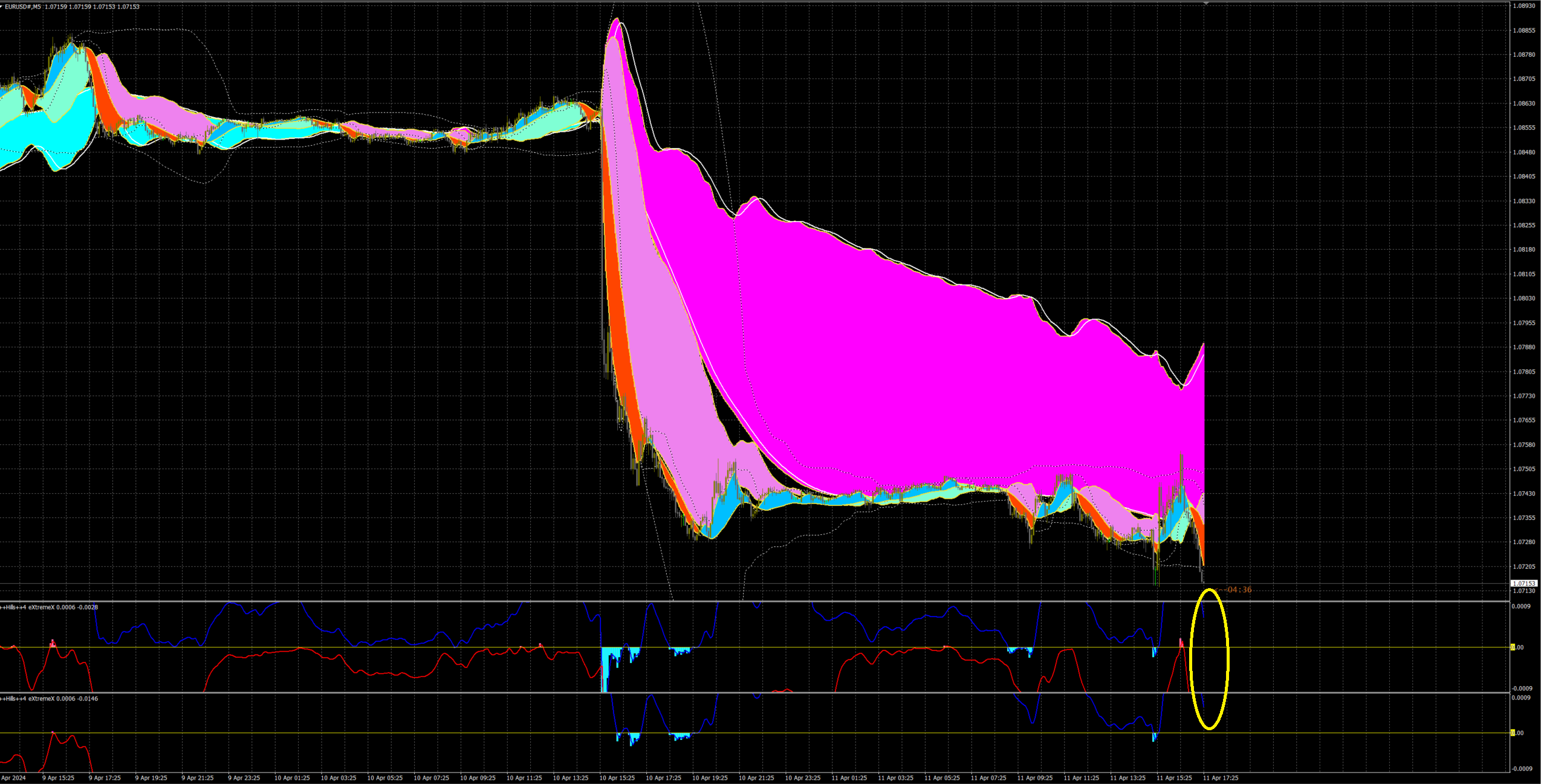This screenshot has height=784, width=1541.
Task: Click the 1.07205 price scale label
Action: (1523, 566)
